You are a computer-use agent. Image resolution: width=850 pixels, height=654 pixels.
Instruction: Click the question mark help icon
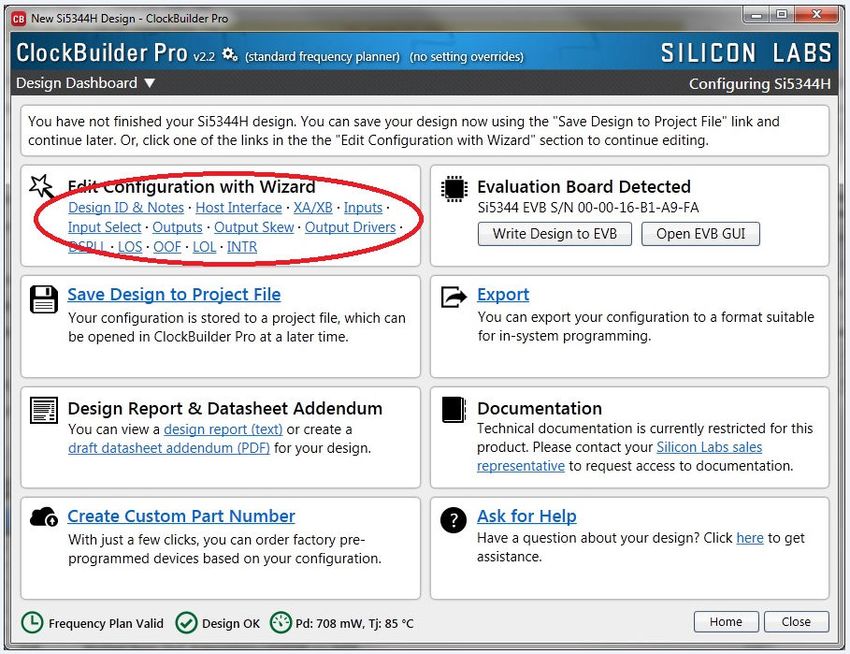[x=454, y=520]
